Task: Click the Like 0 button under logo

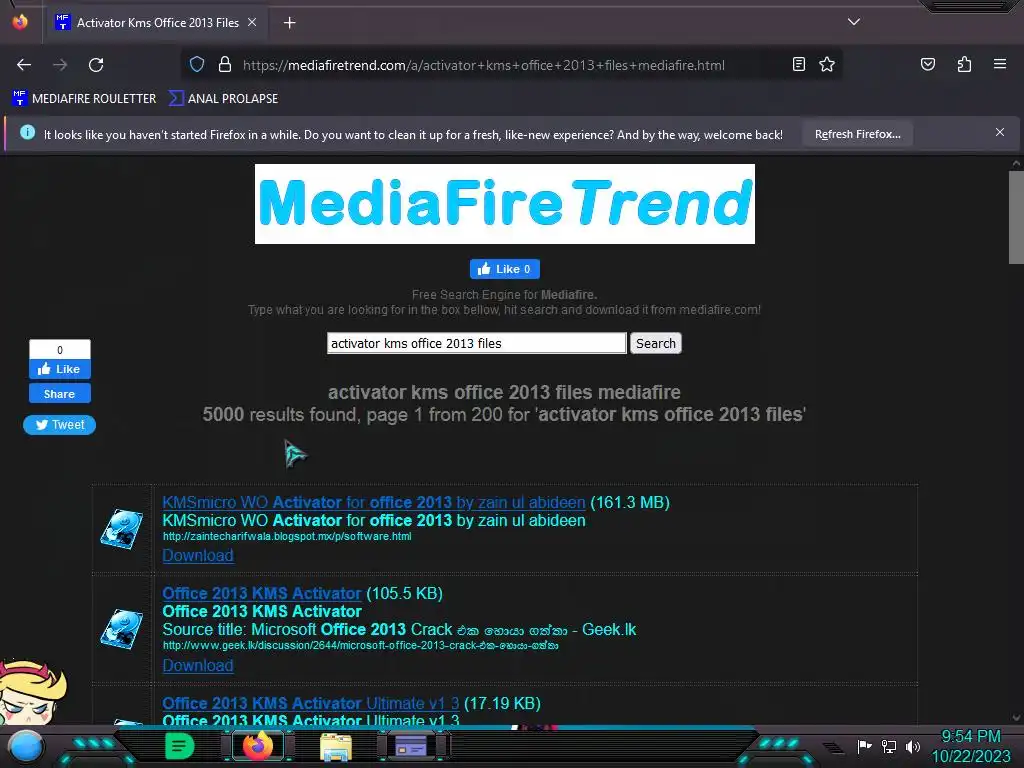Action: click(x=505, y=269)
